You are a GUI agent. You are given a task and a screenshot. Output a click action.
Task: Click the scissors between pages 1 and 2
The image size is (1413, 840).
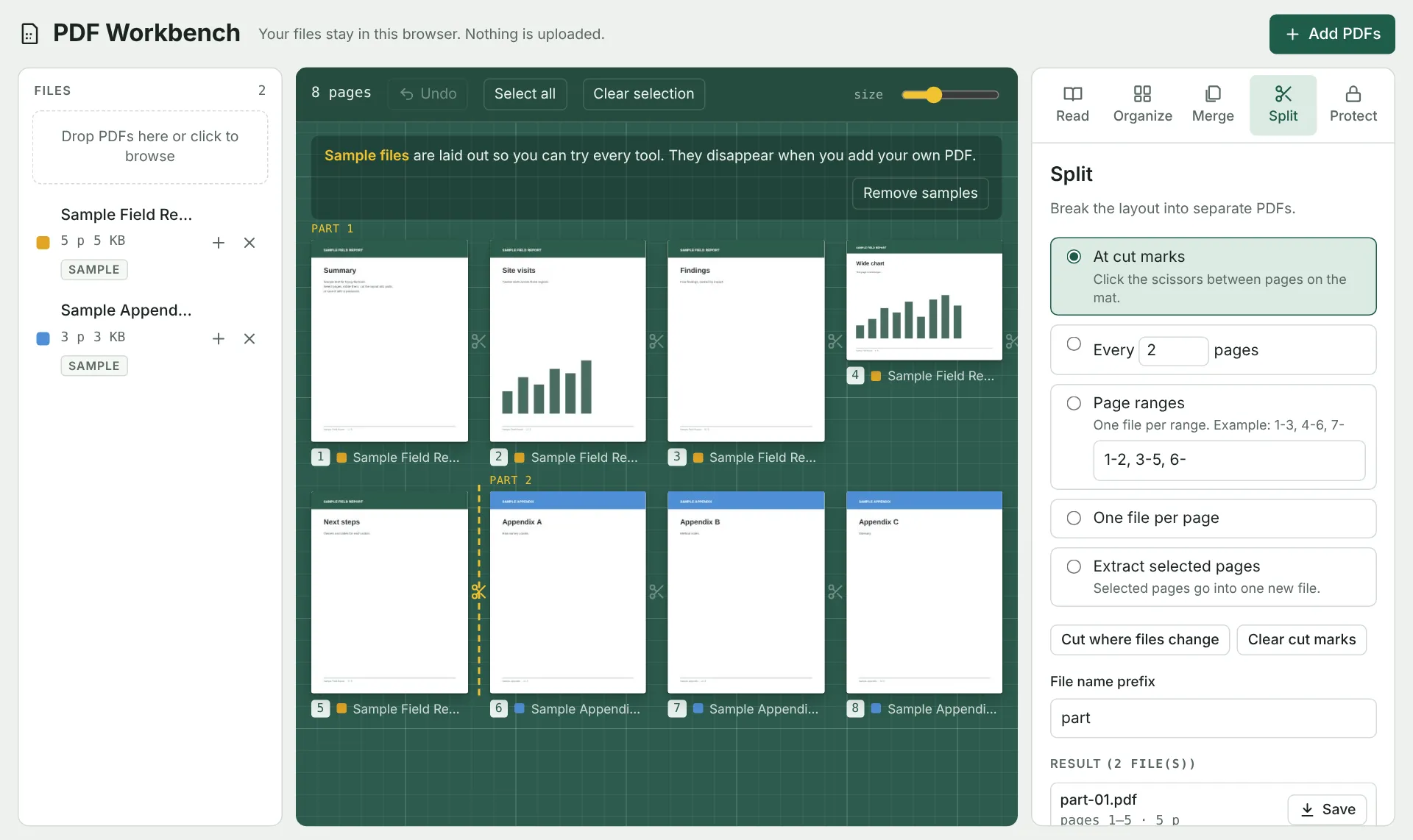(479, 341)
